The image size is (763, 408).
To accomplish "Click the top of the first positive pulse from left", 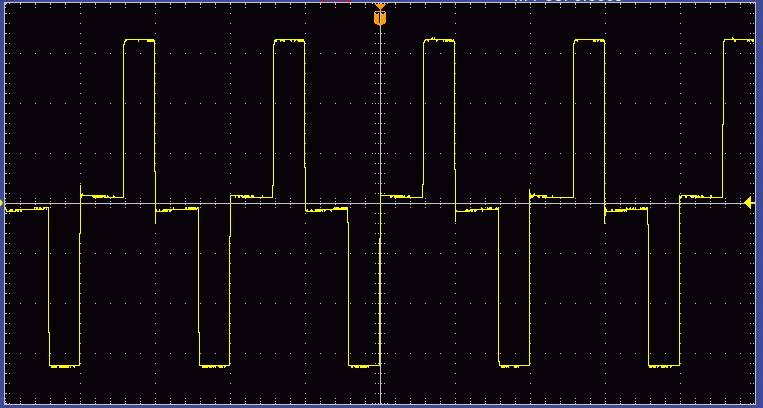I will coord(139,40).
